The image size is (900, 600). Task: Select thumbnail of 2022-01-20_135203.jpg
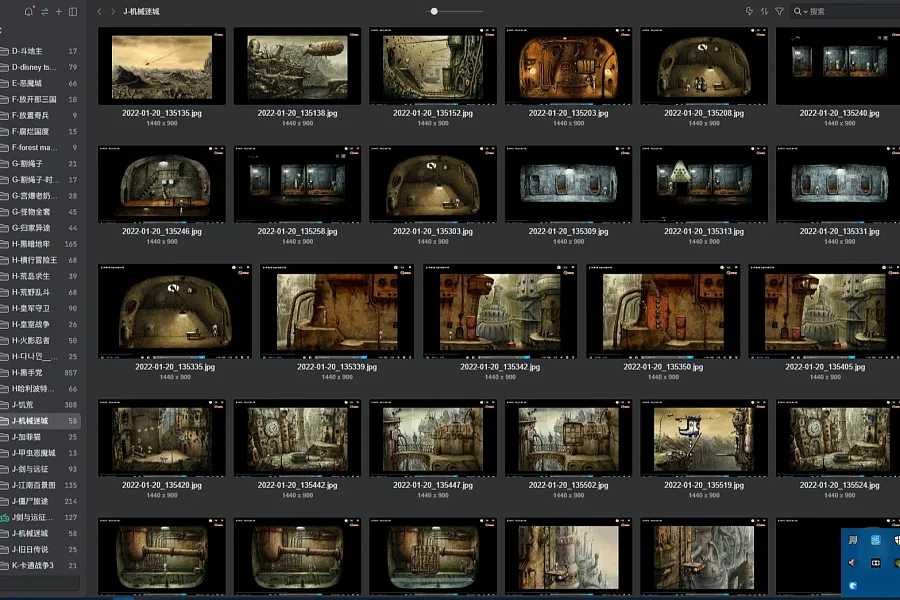[568, 66]
